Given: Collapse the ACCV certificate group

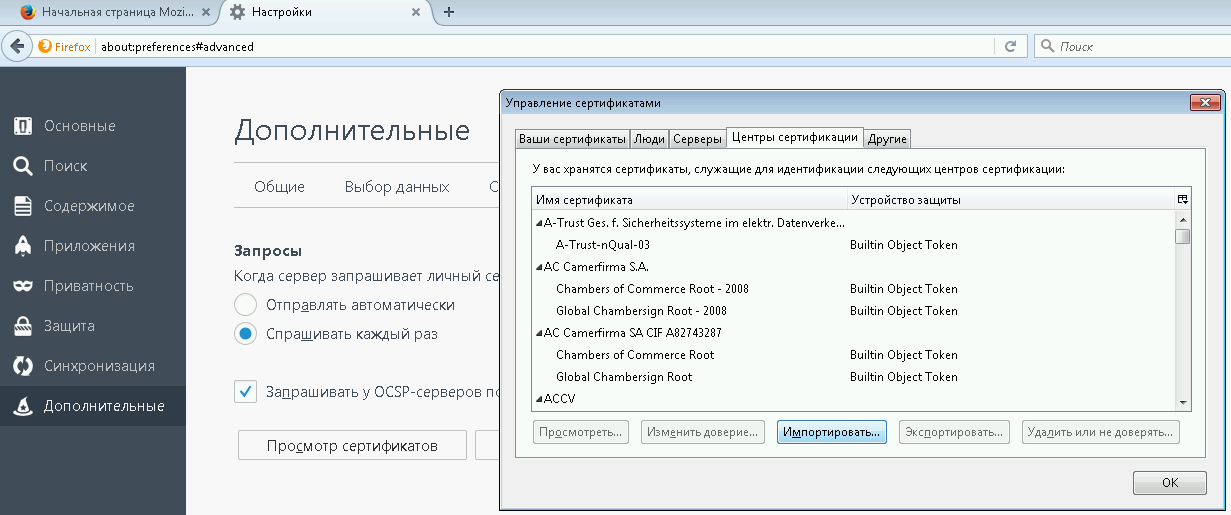Looking at the screenshot, I should pyautogui.click(x=540, y=399).
